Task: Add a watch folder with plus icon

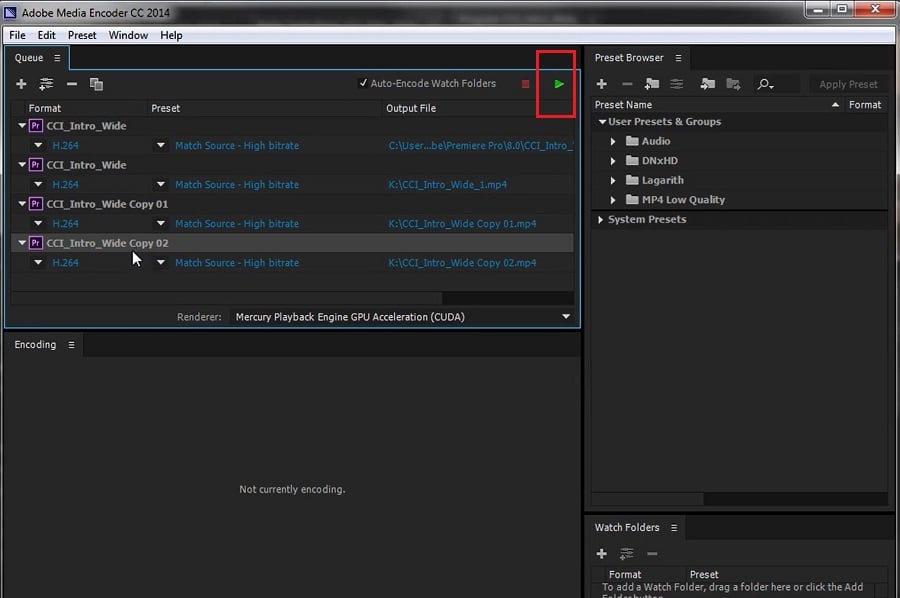Action: [602, 554]
